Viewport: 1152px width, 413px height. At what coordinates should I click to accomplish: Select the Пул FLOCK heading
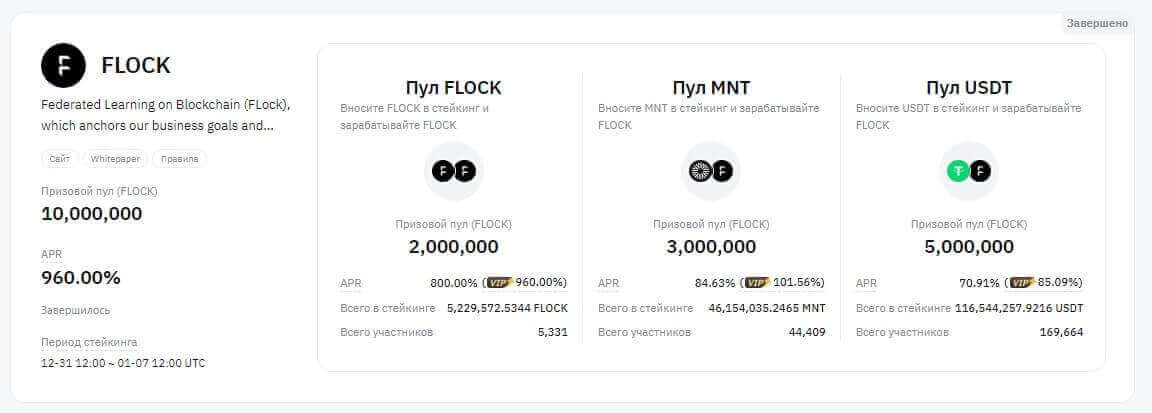tap(453, 88)
